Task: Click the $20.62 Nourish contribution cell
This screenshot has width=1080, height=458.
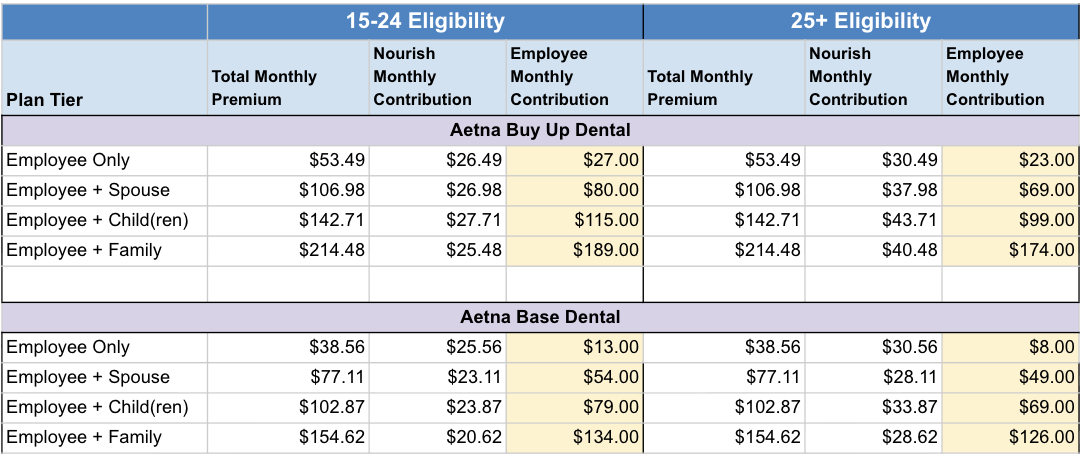Action: pyautogui.click(x=437, y=437)
